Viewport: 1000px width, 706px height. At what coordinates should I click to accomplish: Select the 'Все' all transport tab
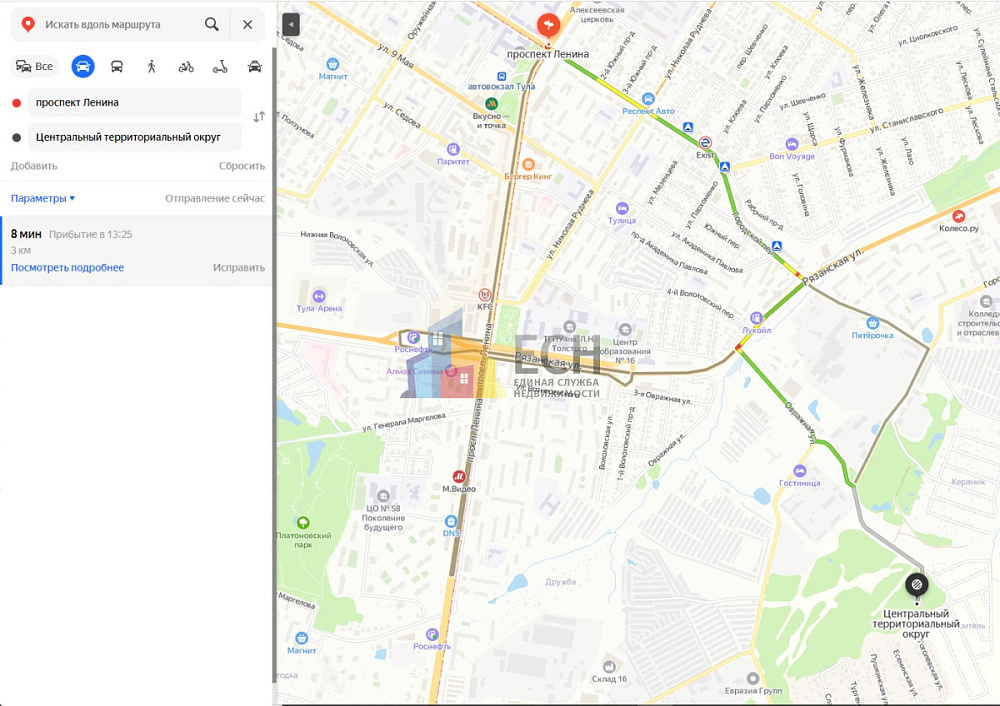click(35, 67)
